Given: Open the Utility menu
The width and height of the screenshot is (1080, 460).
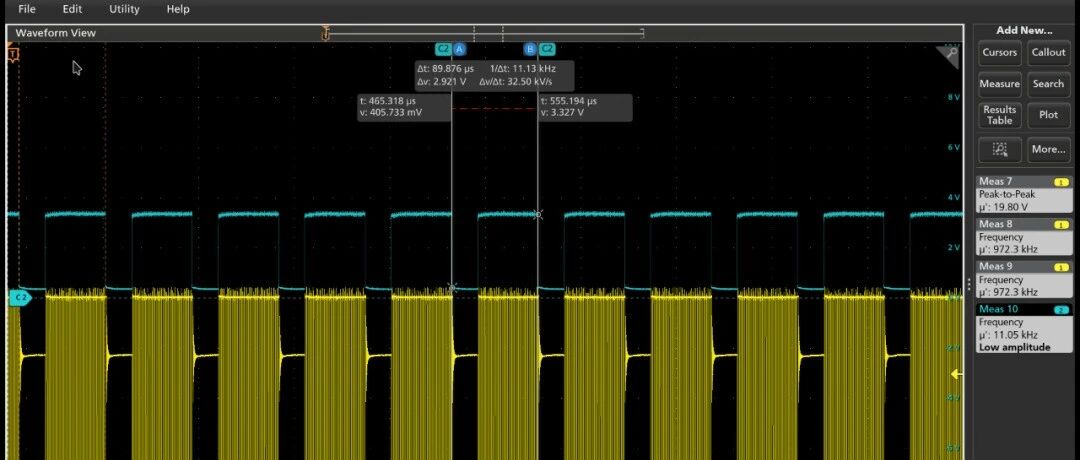Looking at the screenshot, I should (124, 9).
